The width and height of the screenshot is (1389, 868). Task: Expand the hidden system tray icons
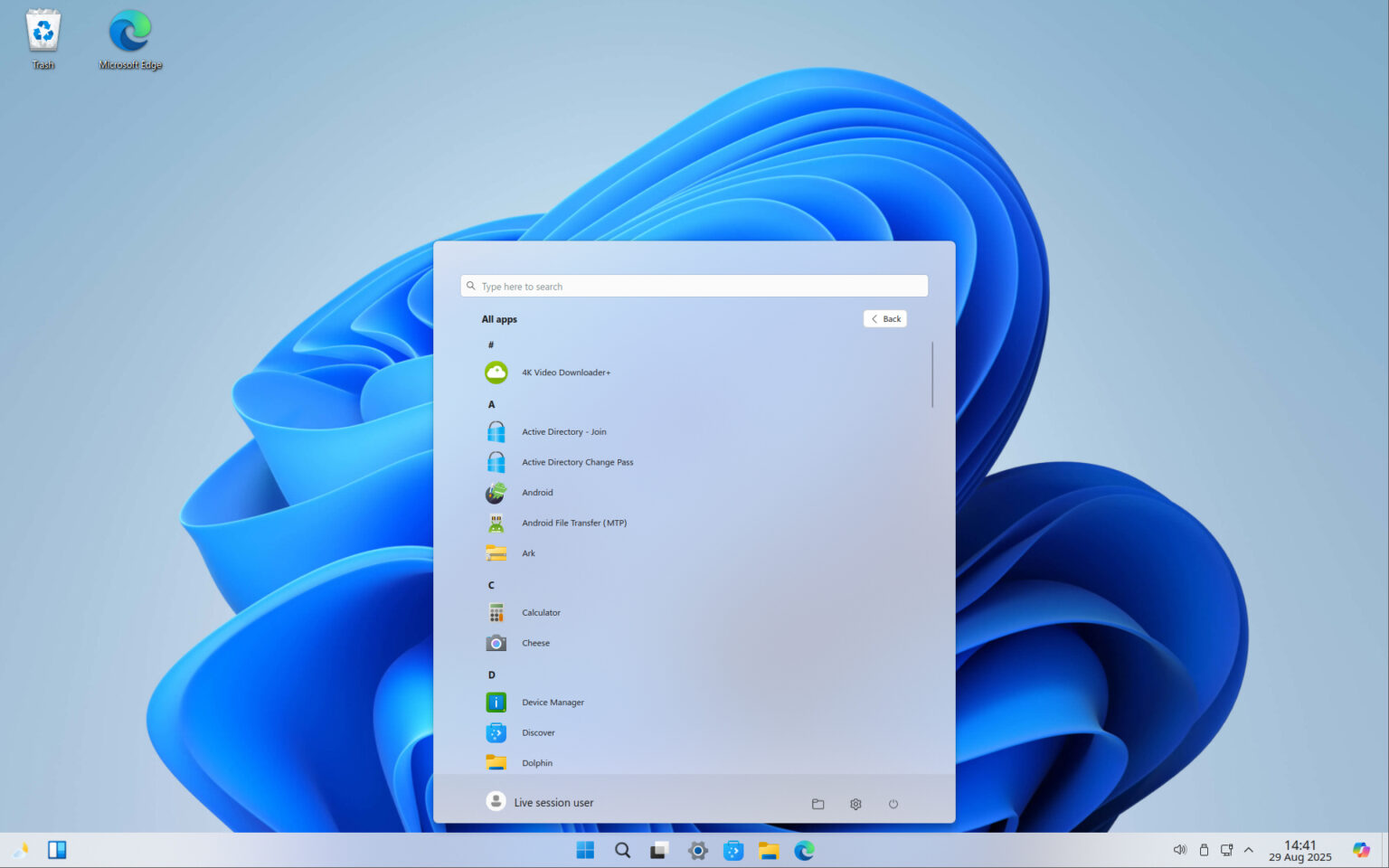click(1249, 850)
